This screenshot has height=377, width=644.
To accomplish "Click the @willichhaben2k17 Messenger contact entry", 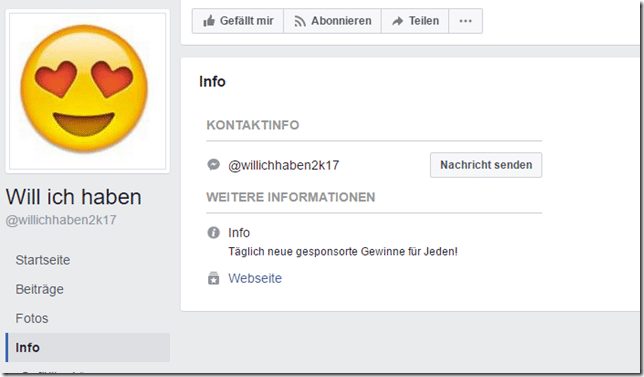I will [x=283, y=165].
